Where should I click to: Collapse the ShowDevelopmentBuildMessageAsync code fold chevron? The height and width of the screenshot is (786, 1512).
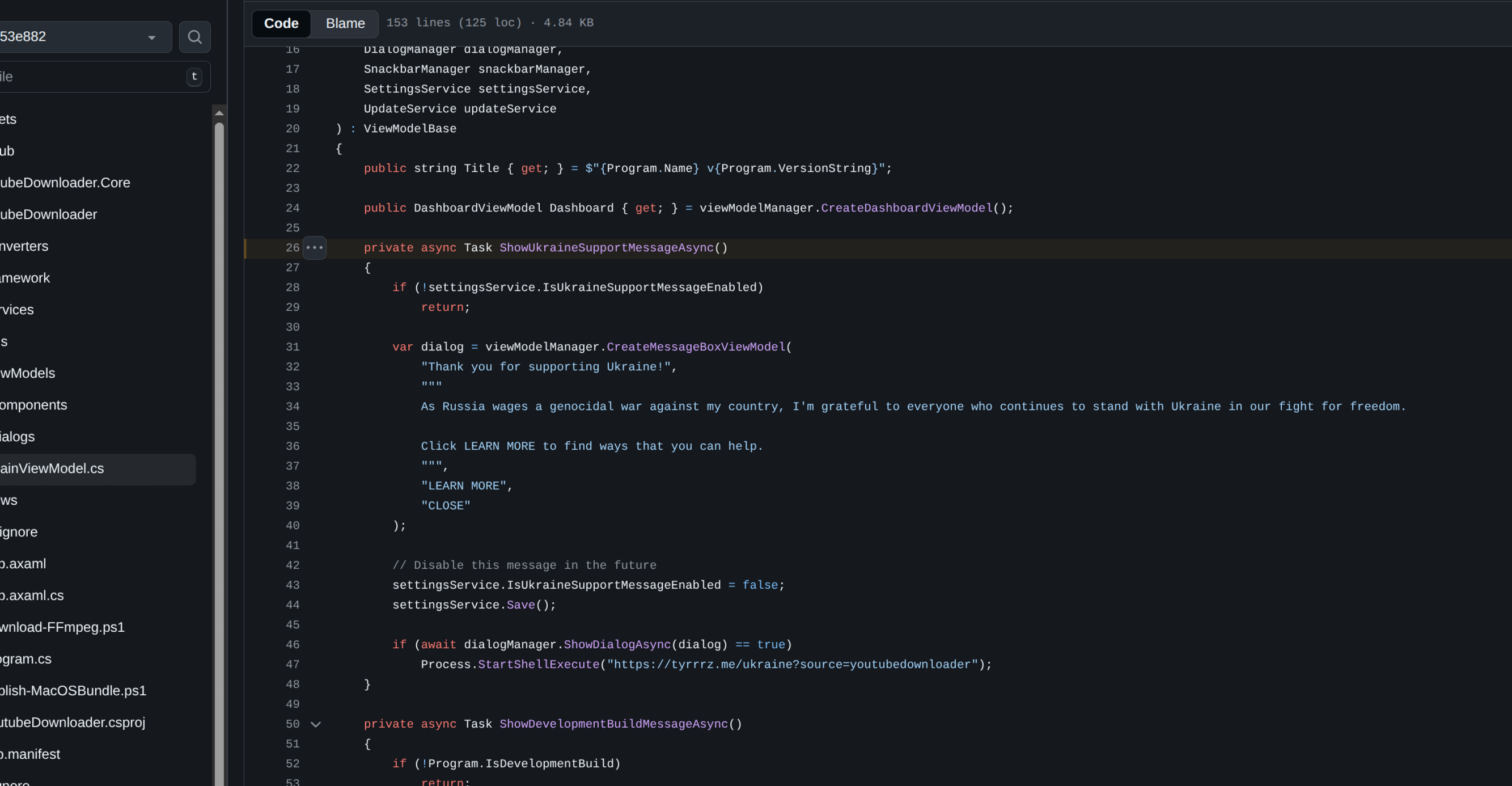[316, 724]
